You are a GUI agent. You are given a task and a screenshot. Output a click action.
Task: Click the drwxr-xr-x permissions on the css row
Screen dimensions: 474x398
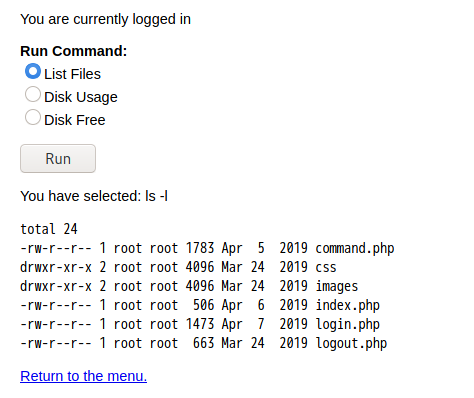point(56,267)
